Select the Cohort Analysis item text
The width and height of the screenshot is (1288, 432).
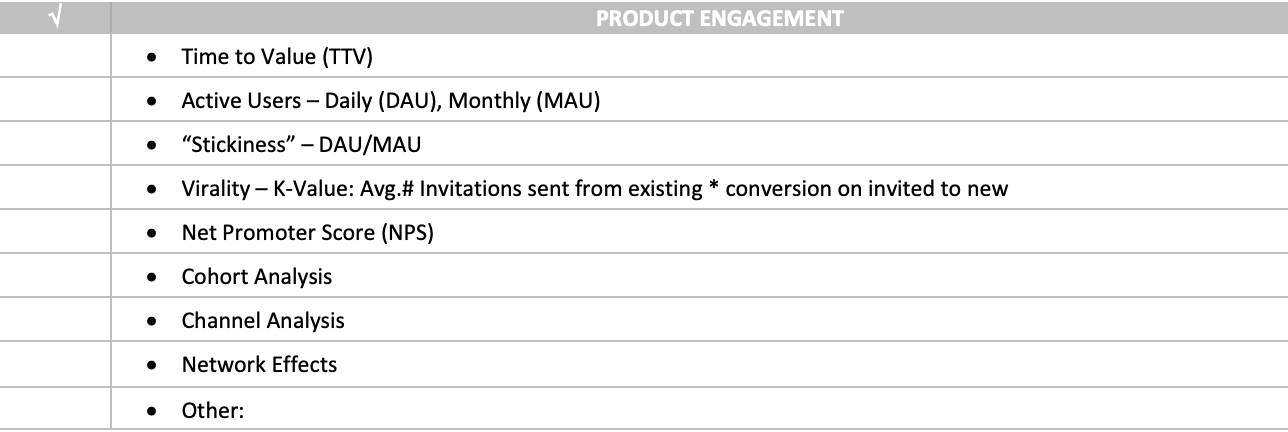click(x=256, y=277)
